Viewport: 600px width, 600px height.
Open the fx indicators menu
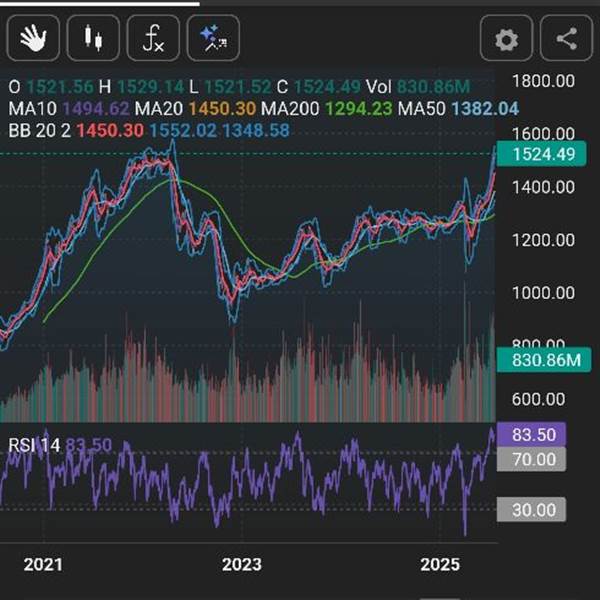pos(153,38)
